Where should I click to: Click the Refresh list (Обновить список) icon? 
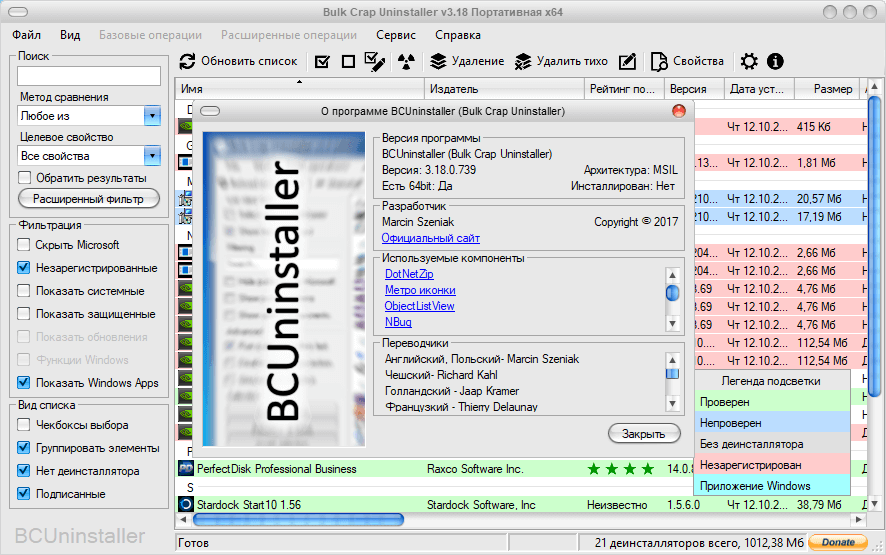click(187, 61)
